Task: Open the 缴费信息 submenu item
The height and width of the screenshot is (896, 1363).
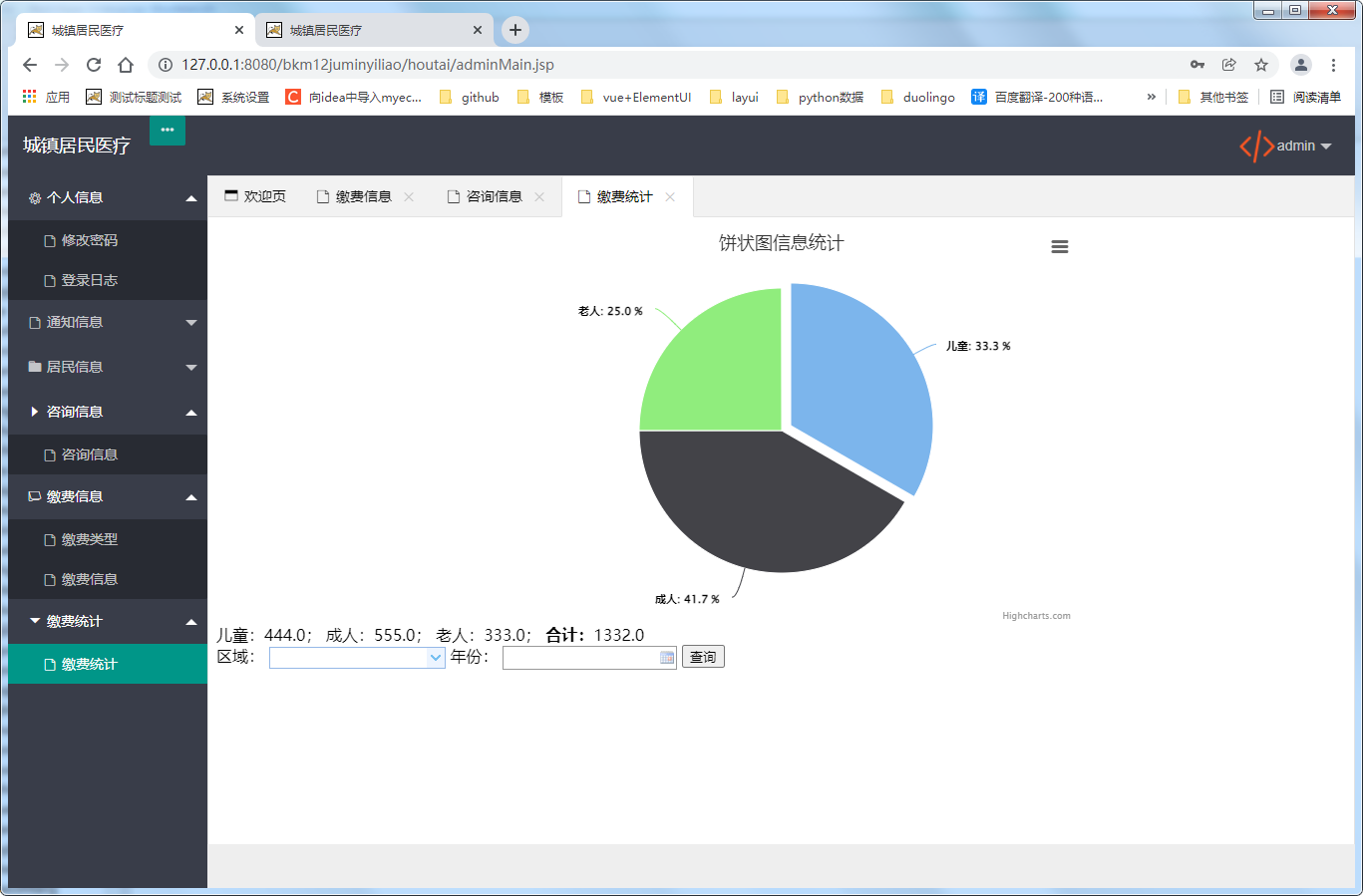Action: tap(108, 579)
